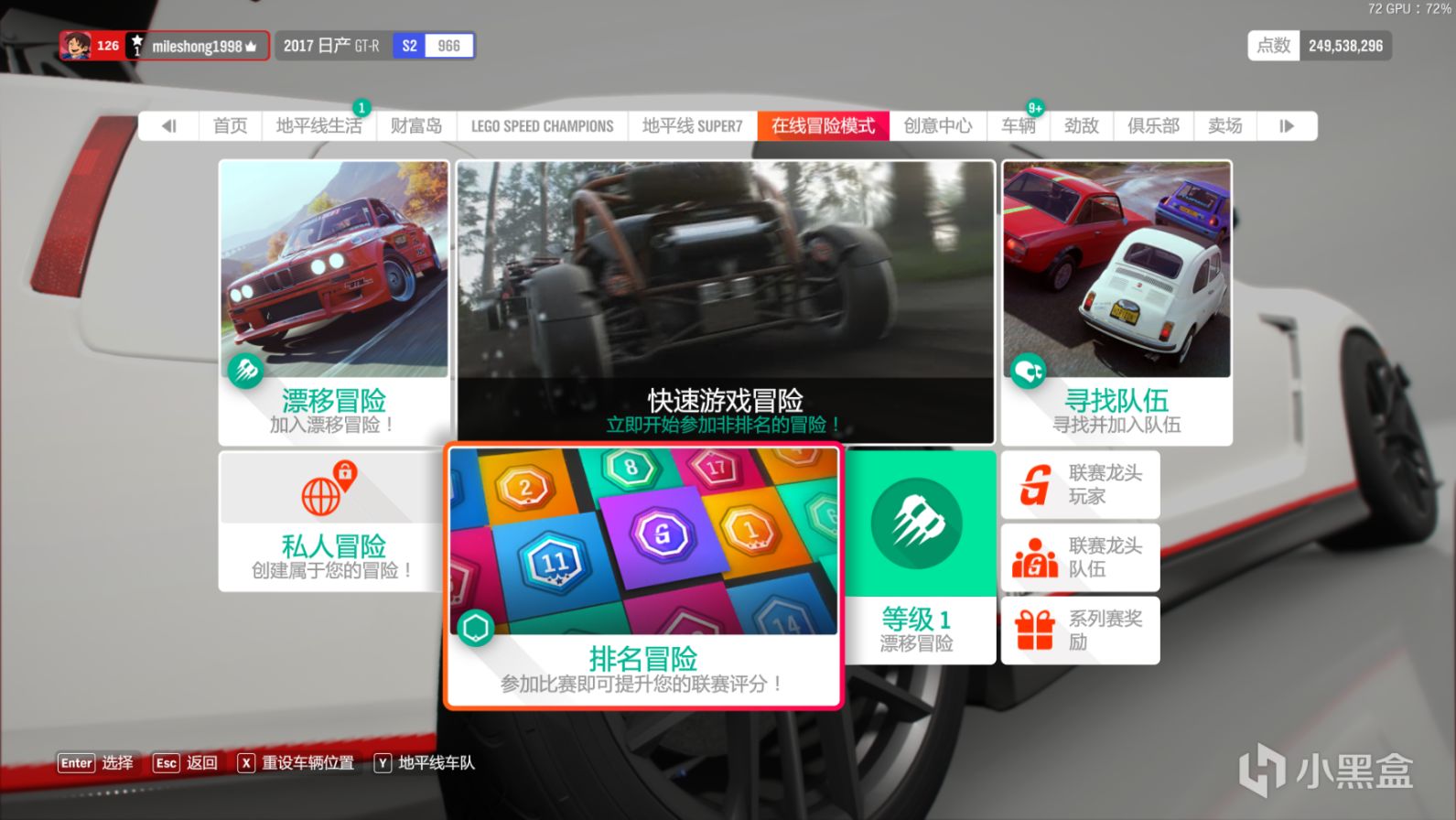Open the 寻找队伍 tile
The width and height of the screenshot is (1456, 820).
[x=1116, y=303]
